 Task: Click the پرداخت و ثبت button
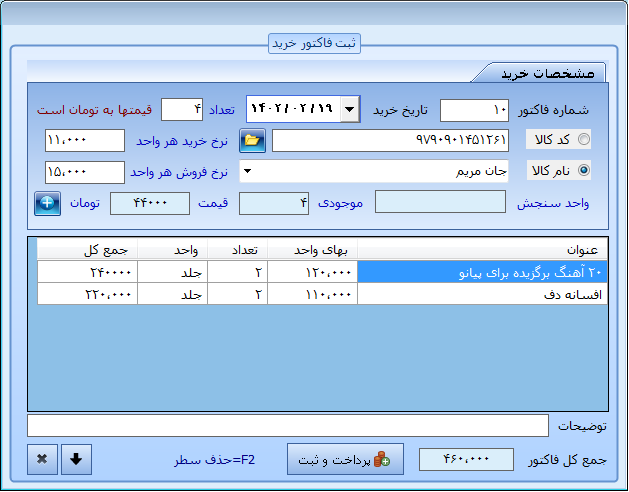[345, 459]
